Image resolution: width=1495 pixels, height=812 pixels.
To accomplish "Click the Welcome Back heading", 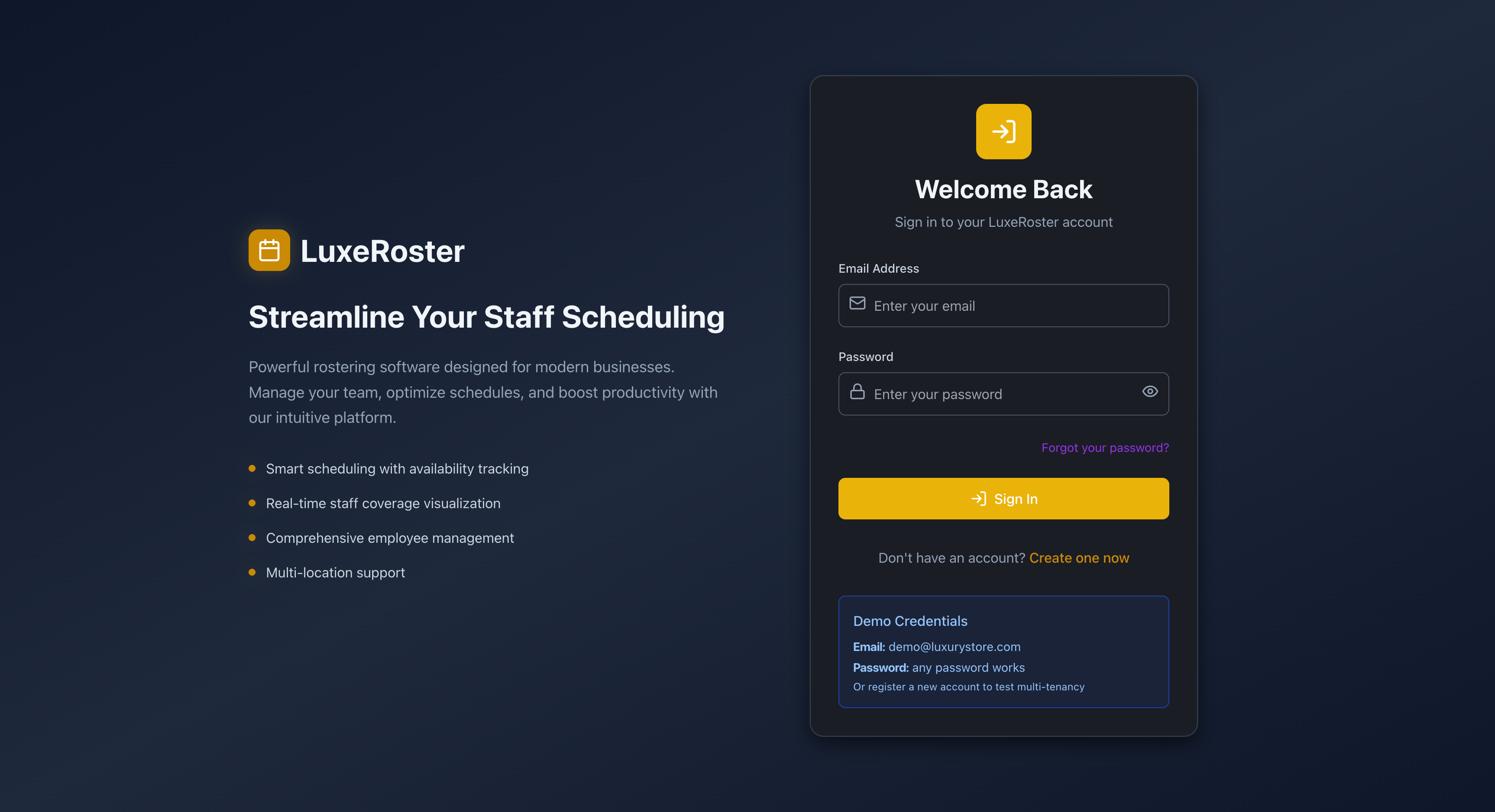I will 1003,189.
